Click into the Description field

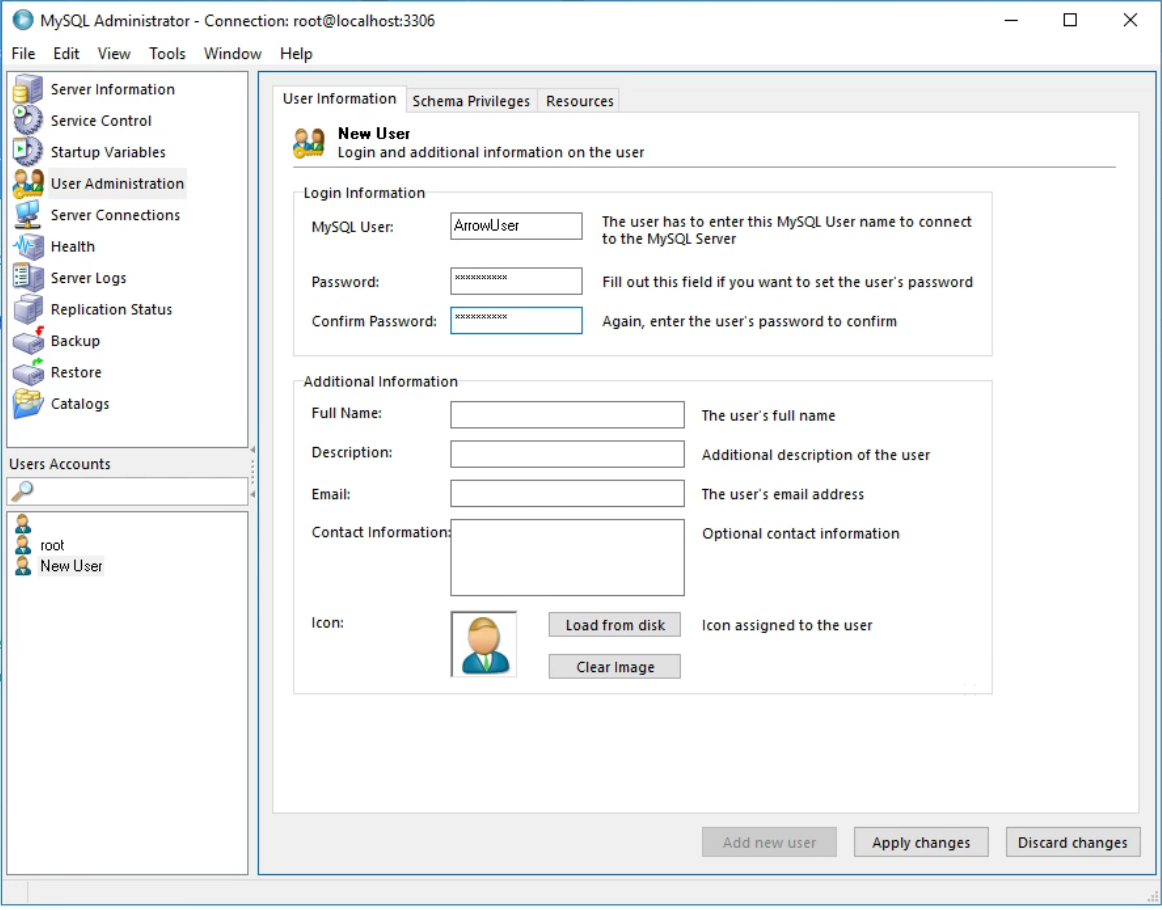[567, 454]
